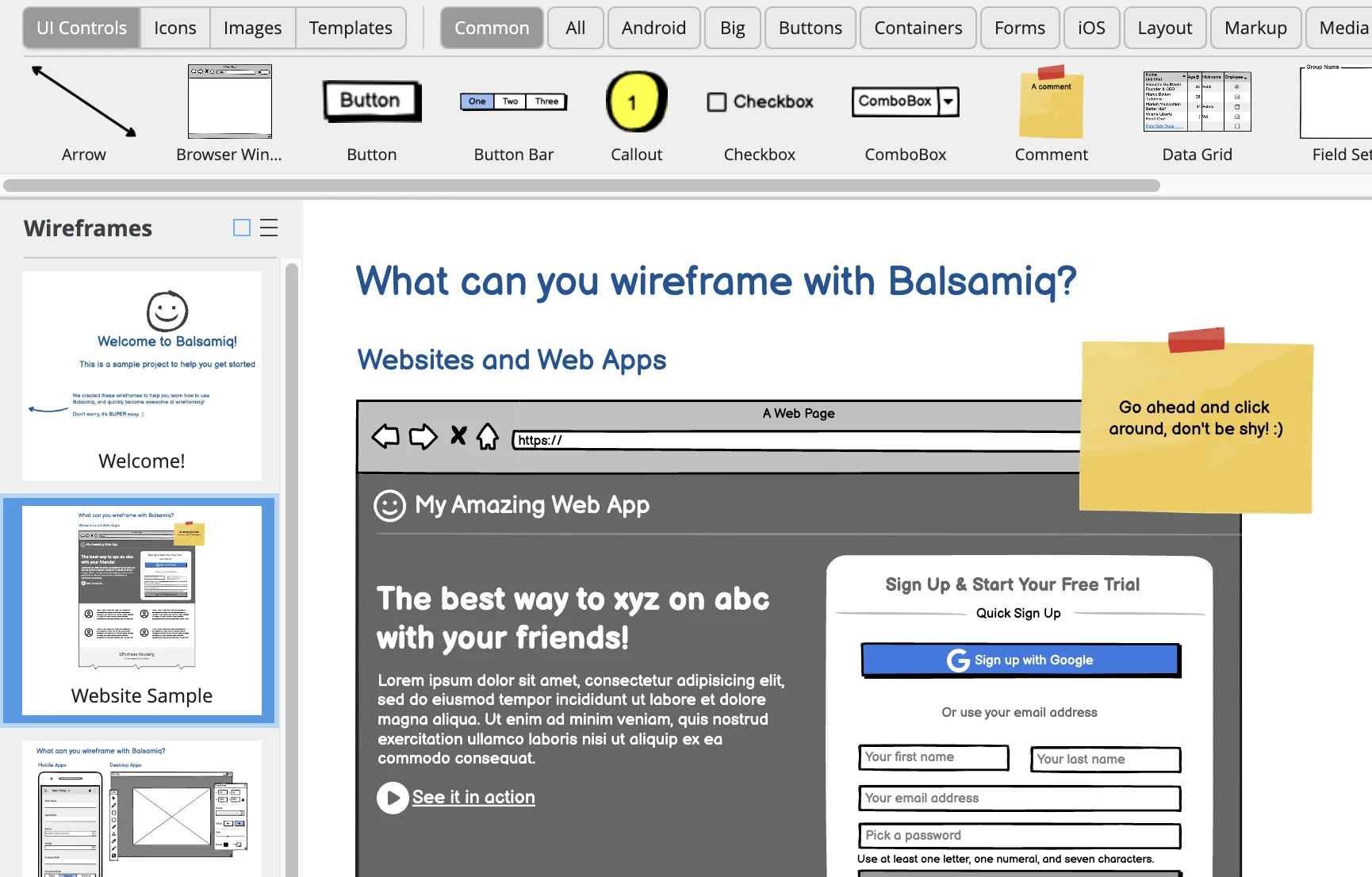Open the Mobile and Desktop Apps wireframe thumbnail
Image resolution: width=1372 pixels, height=877 pixels.
[x=142, y=809]
